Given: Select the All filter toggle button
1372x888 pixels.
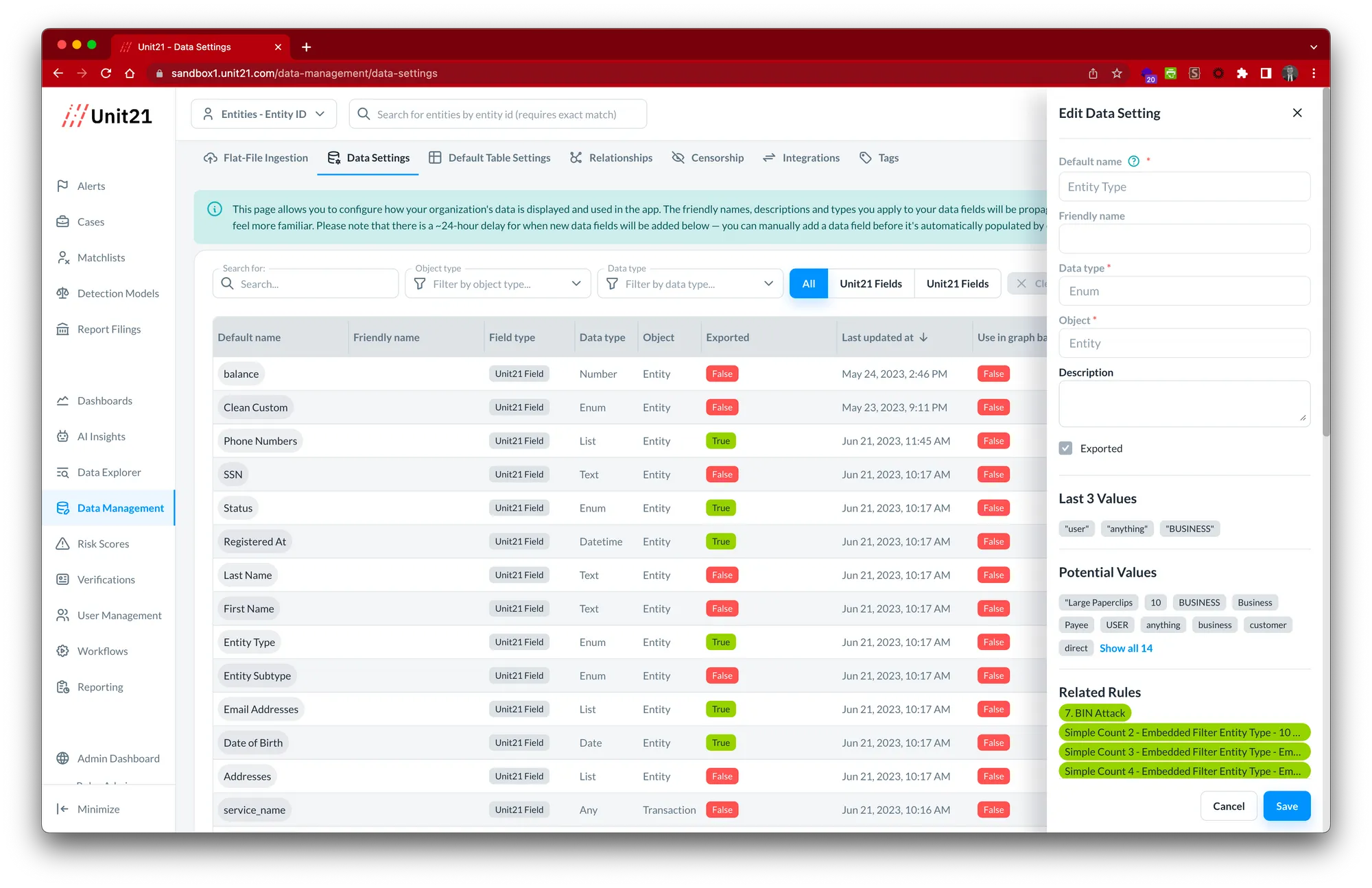Looking at the screenshot, I should tap(808, 284).
